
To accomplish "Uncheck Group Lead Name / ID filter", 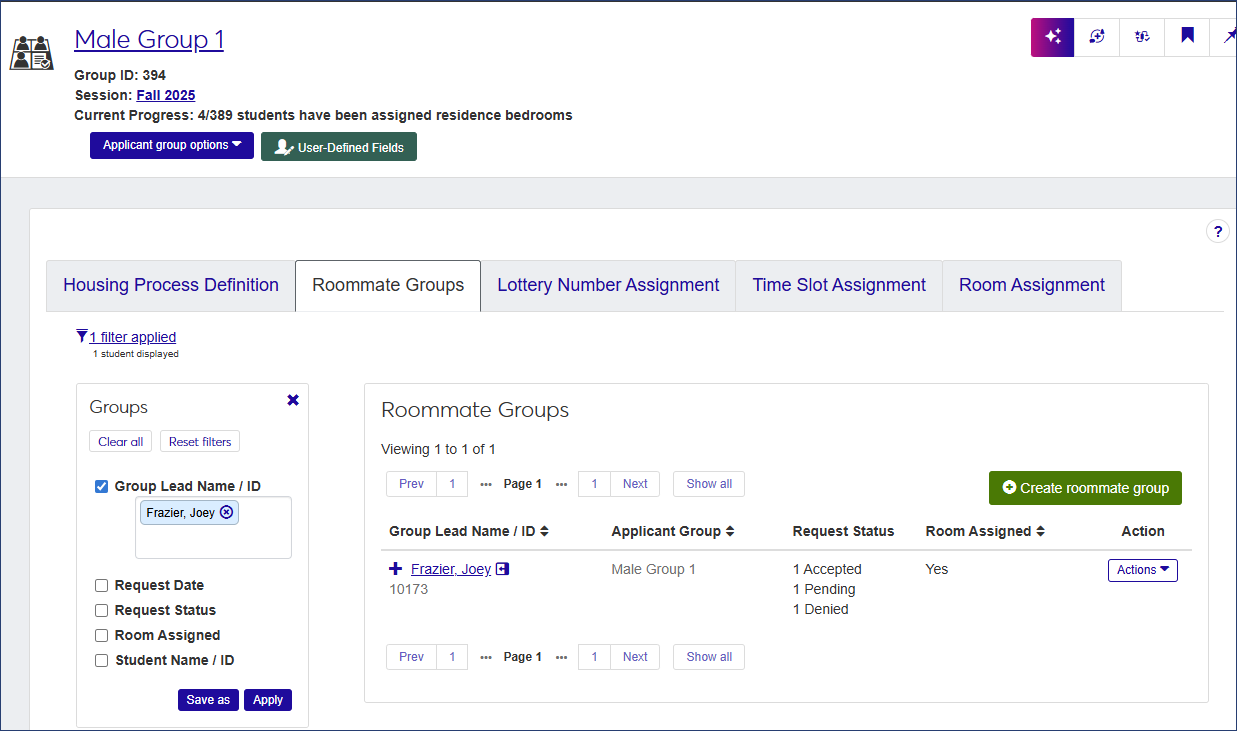I will tap(101, 486).
